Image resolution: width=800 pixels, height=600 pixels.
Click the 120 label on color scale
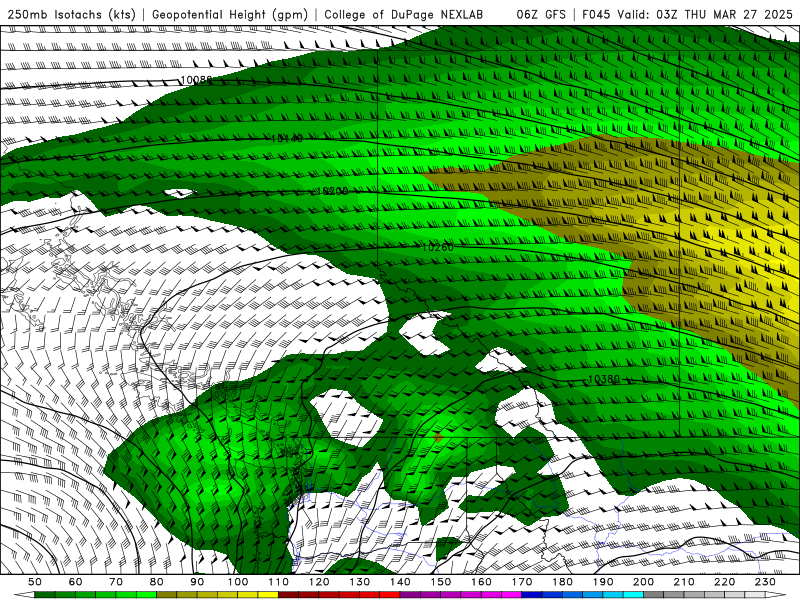(x=319, y=582)
